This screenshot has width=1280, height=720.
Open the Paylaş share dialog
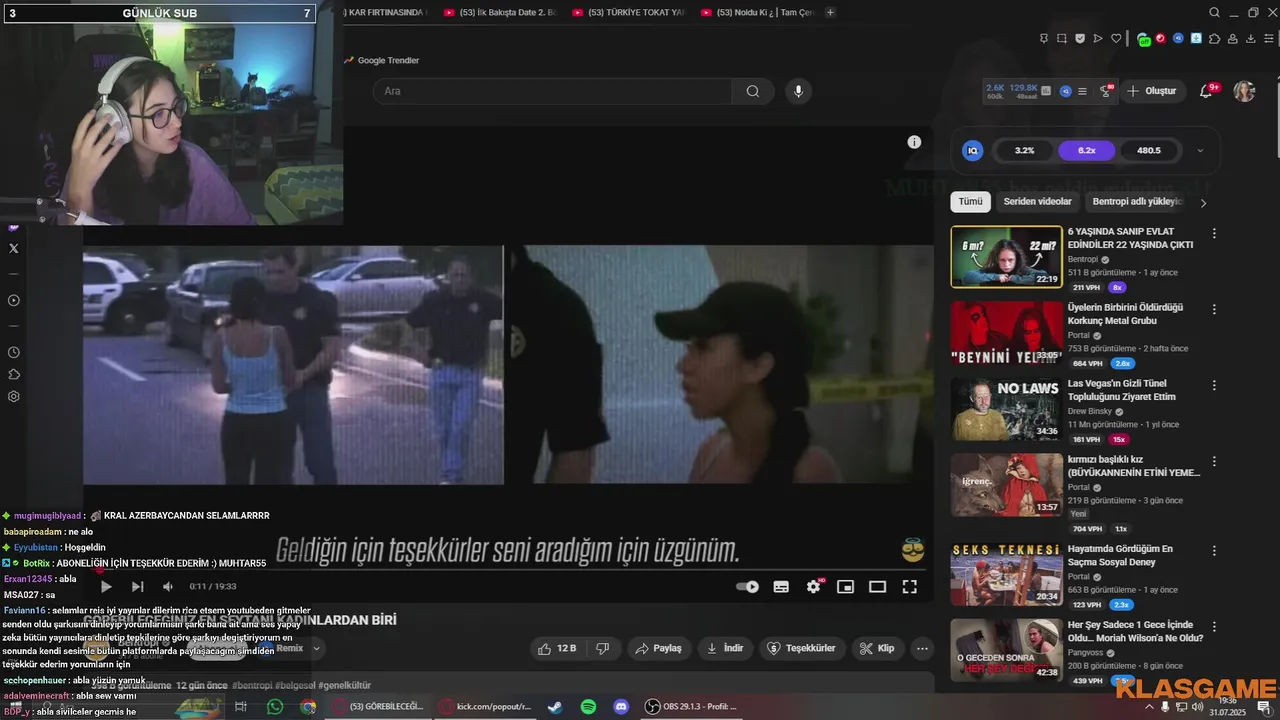(658, 648)
